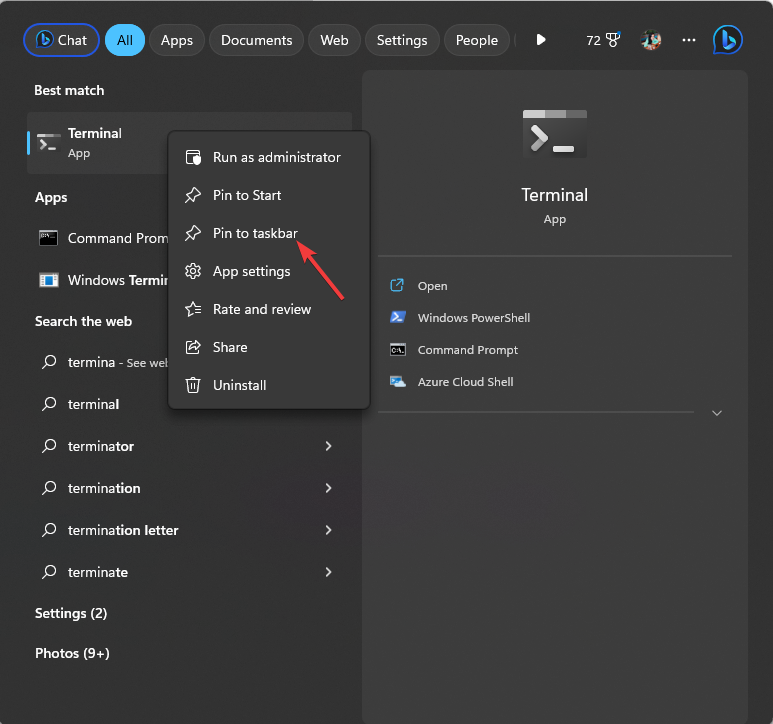Image resolution: width=773 pixels, height=724 pixels.
Task: Click the Bing icon in top-right corner
Action: click(x=727, y=40)
